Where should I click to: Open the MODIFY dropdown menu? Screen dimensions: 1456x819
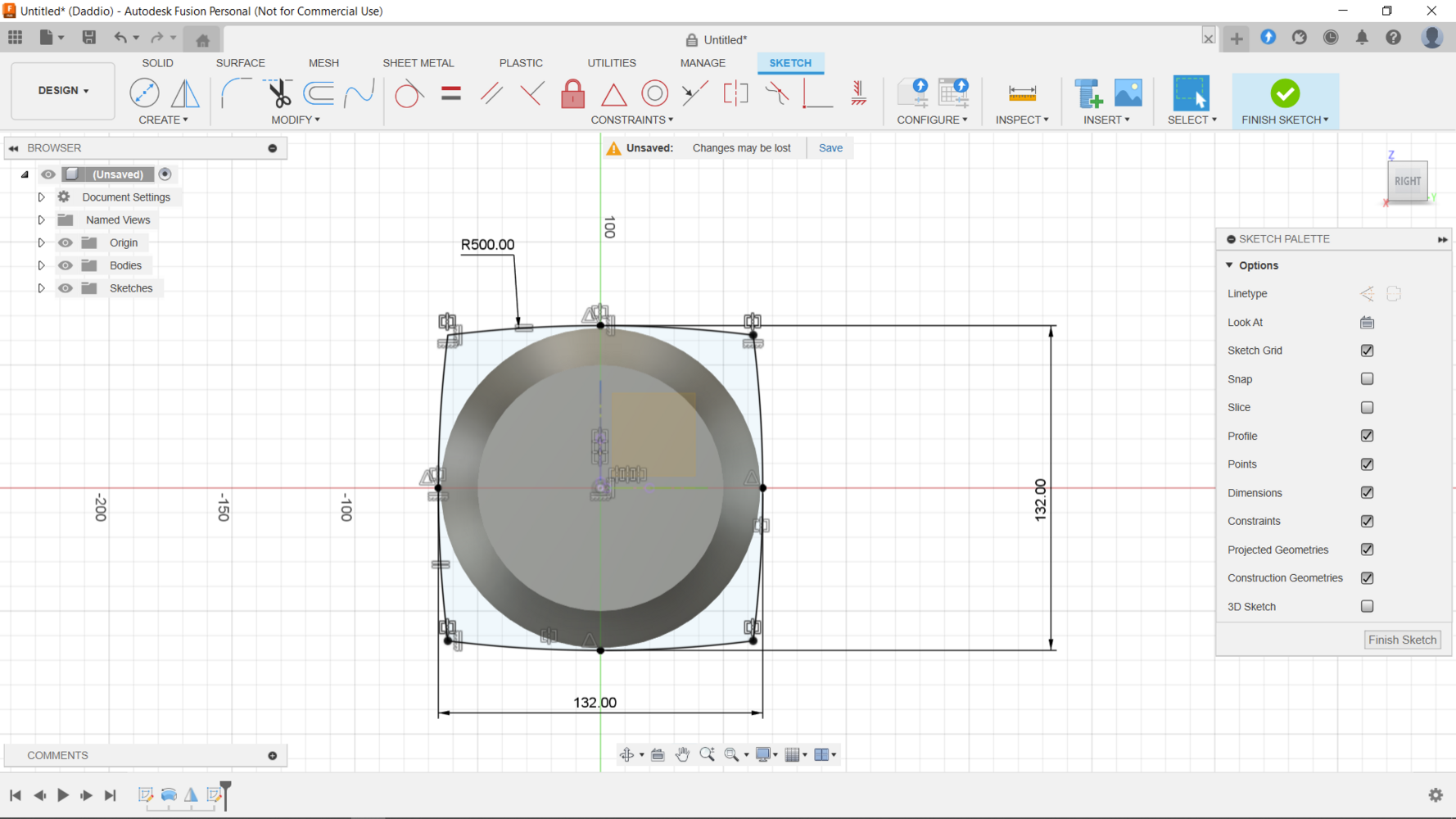[x=296, y=120]
